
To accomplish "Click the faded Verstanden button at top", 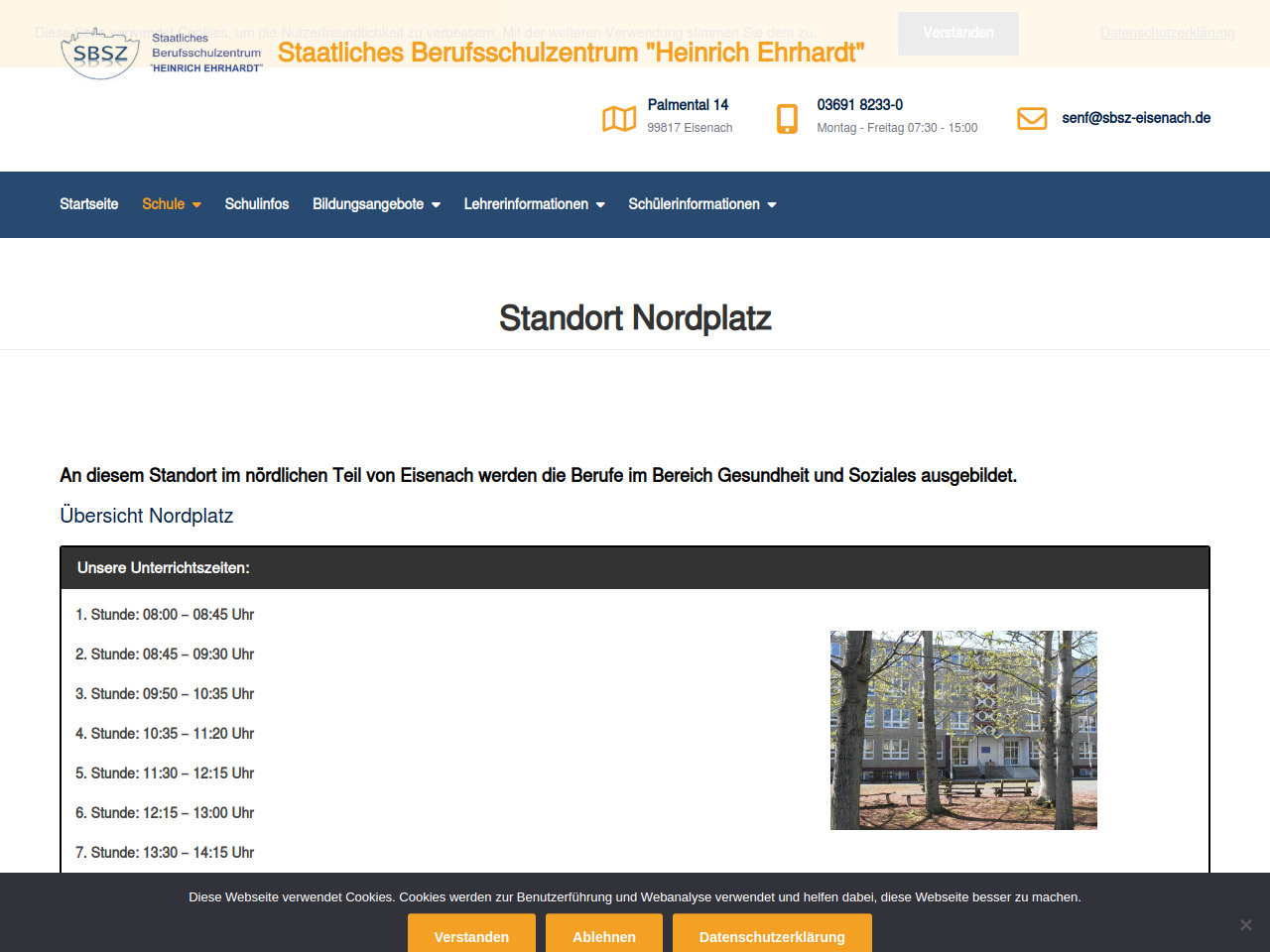I will coord(957,33).
